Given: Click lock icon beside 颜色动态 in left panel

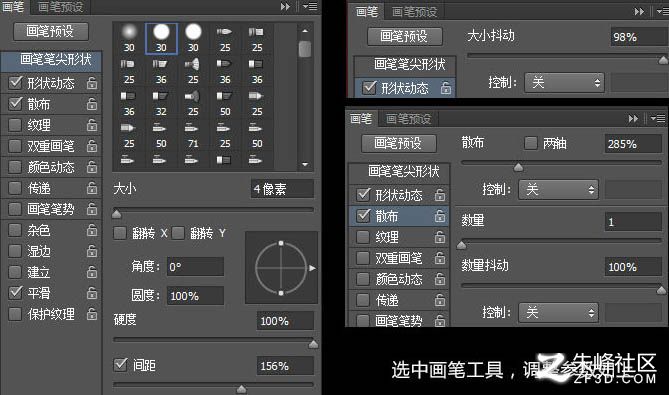Looking at the screenshot, I should (x=92, y=167).
